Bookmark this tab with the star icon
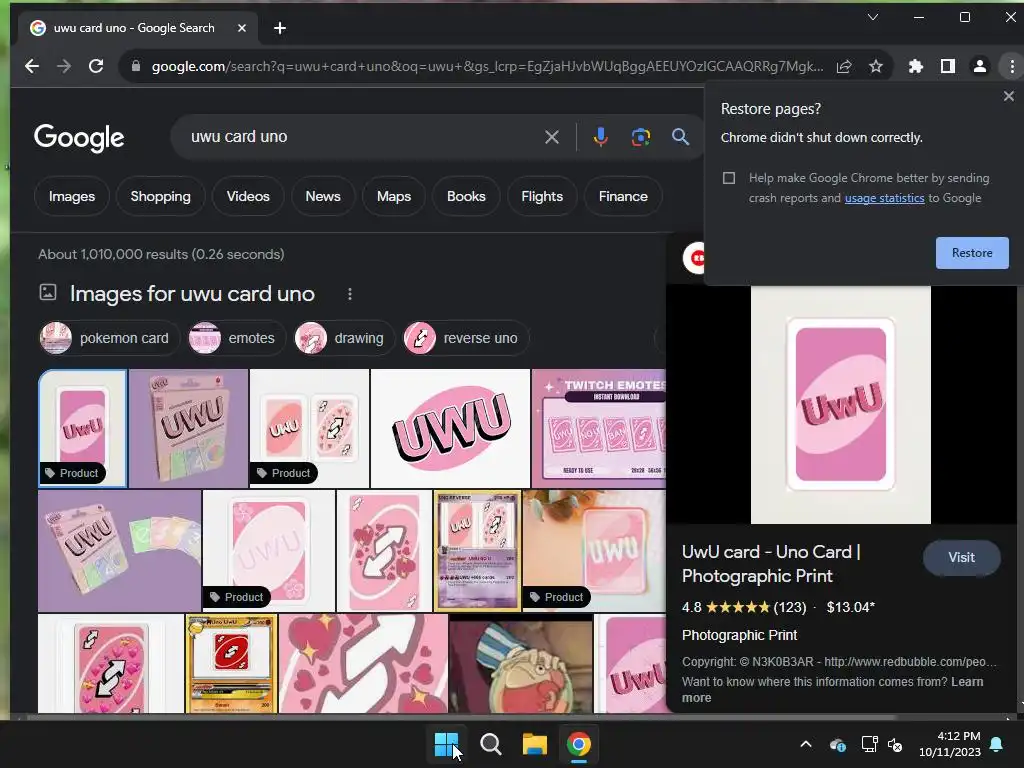The width and height of the screenshot is (1024, 768). tap(876, 66)
